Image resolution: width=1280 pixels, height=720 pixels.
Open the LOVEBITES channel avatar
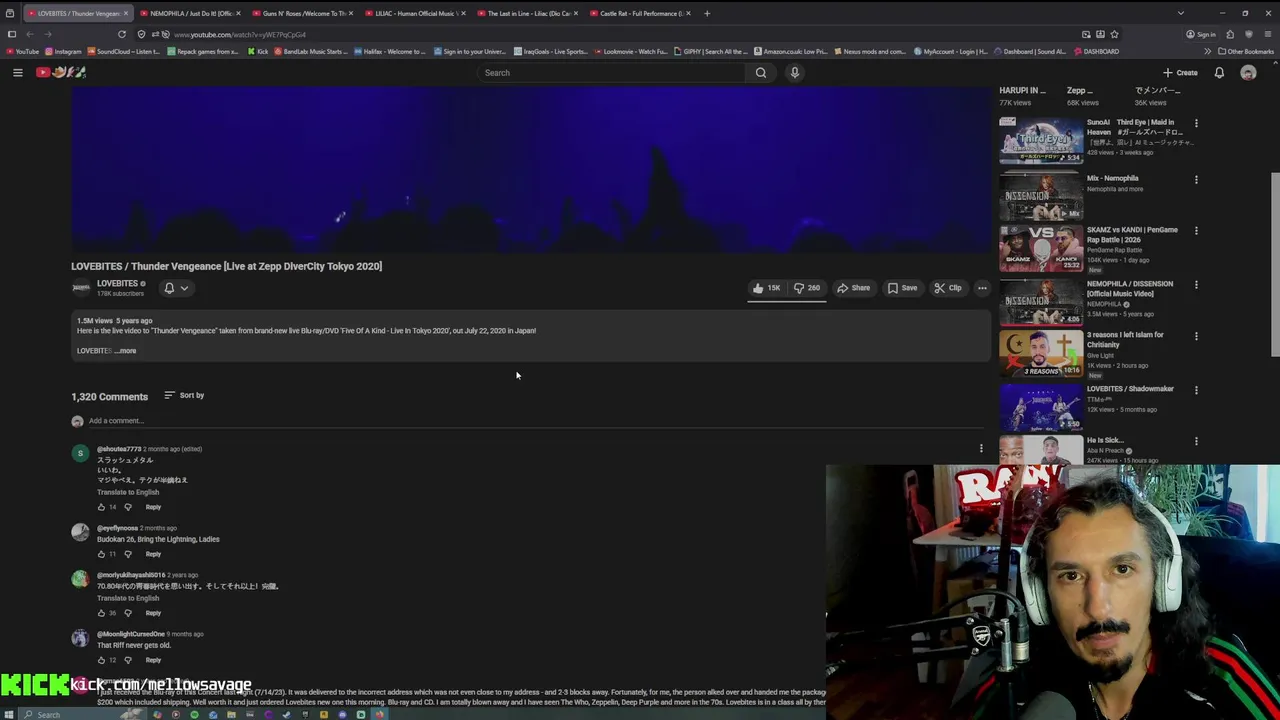coord(81,288)
